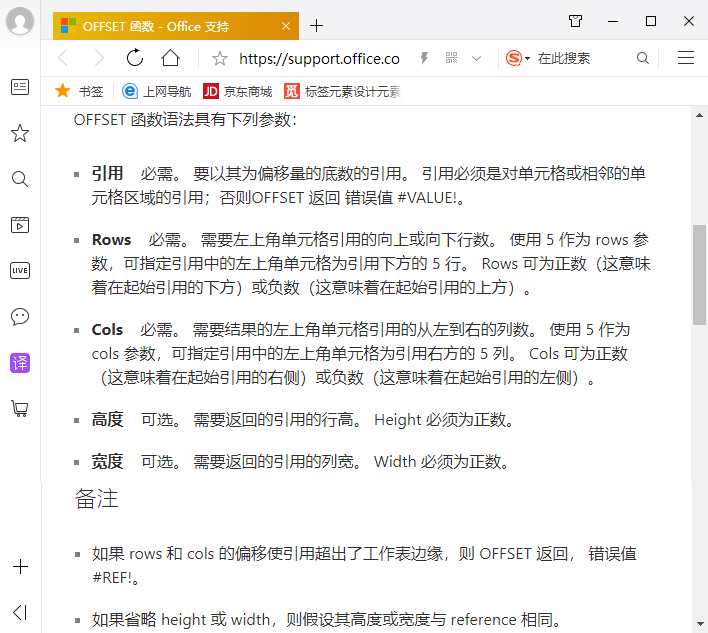Open the Sogou search engine dropdown
Viewport: 708px width, 633px height.
click(517, 58)
